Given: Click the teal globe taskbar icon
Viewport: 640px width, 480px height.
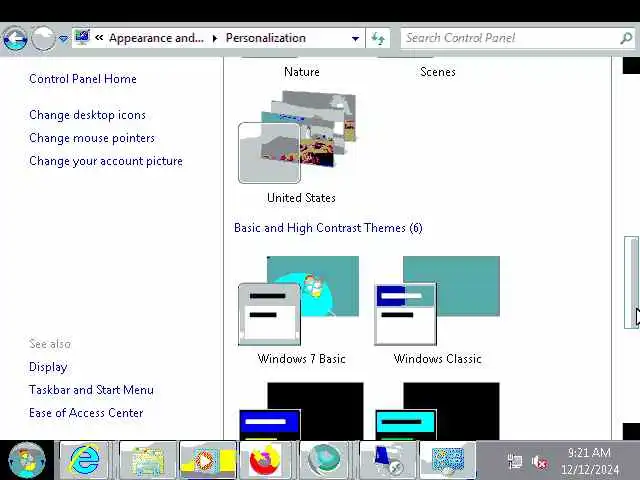Looking at the screenshot, I should click(x=324, y=460).
